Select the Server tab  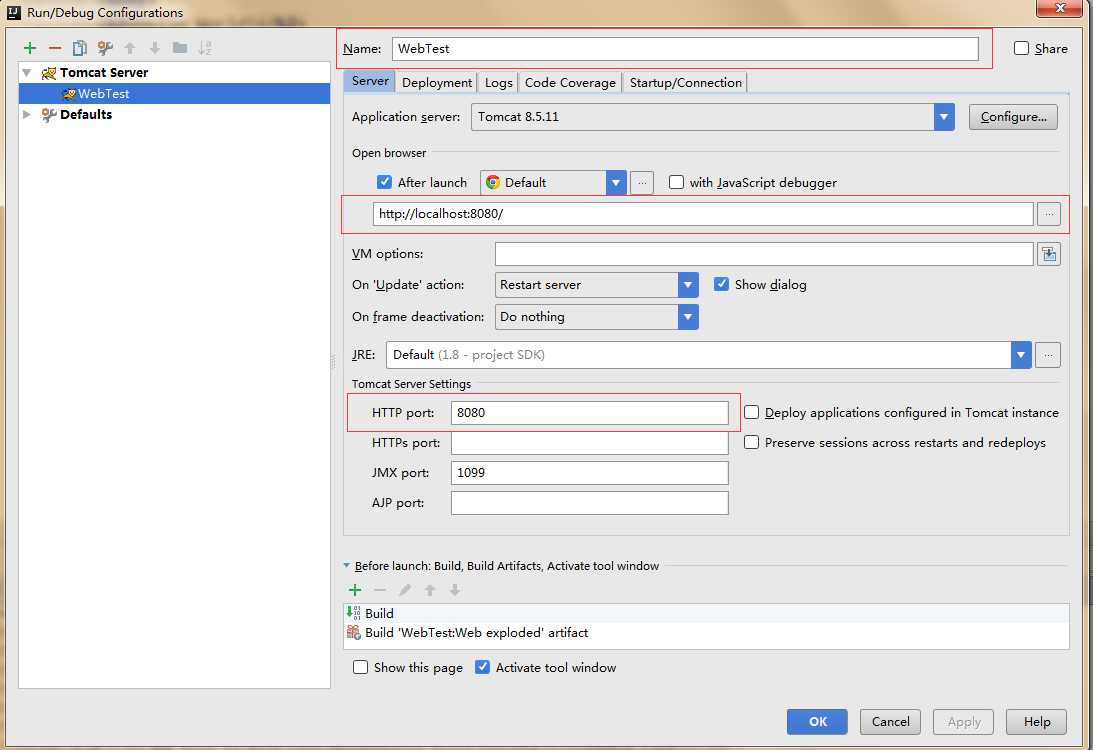370,82
